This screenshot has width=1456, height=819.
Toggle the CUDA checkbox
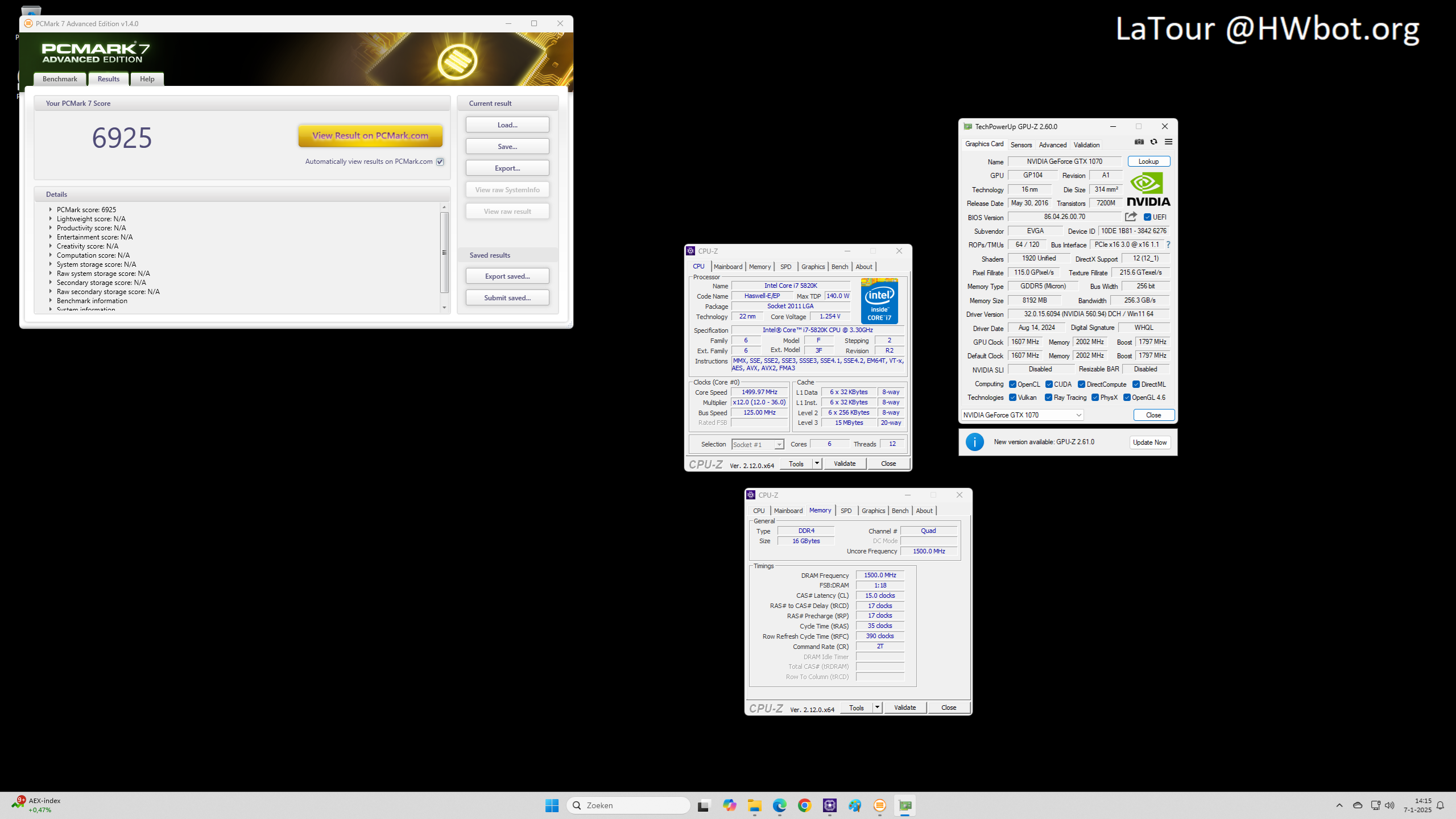(x=1049, y=384)
